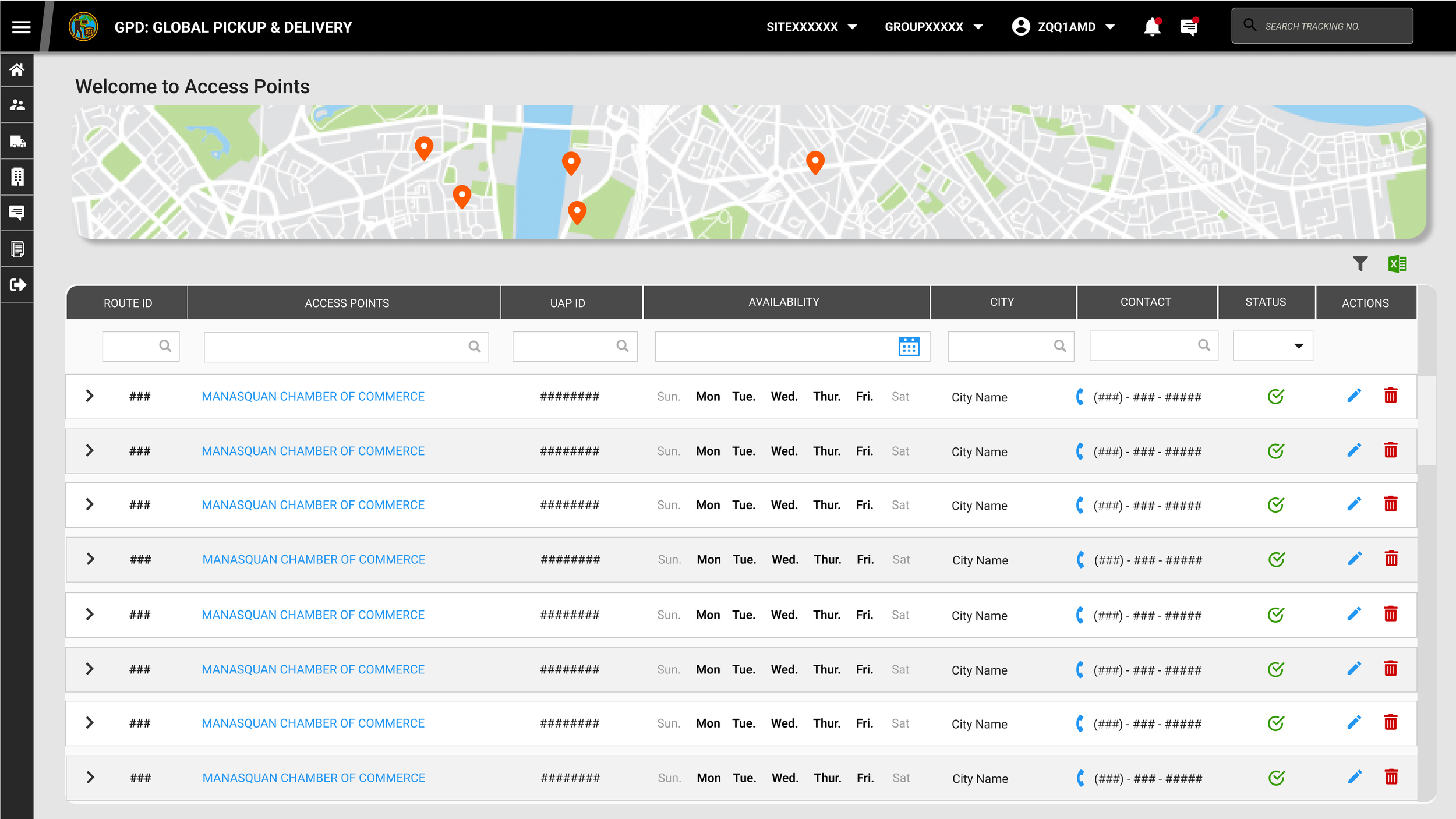
Task: Open the availability calendar picker
Action: pyautogui.click(x=909, y=346)
